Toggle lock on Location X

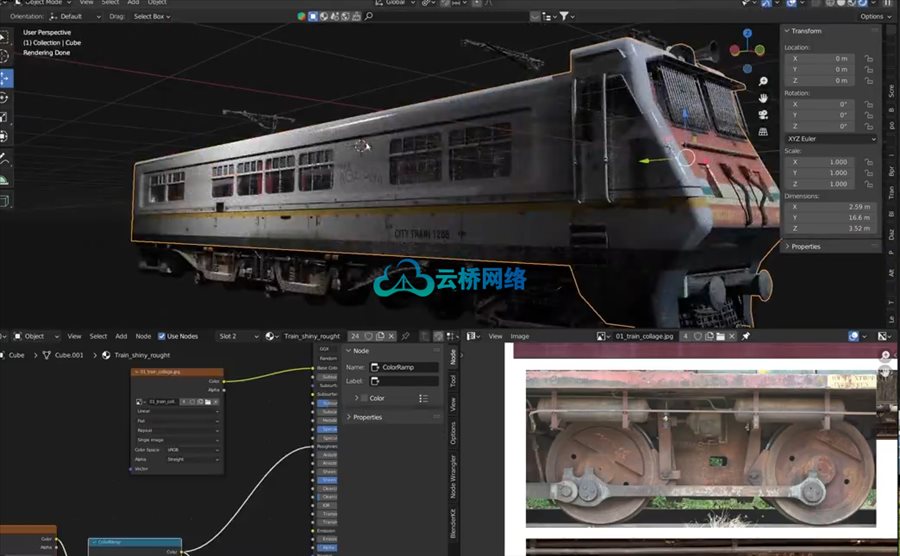tap(868, 59)
